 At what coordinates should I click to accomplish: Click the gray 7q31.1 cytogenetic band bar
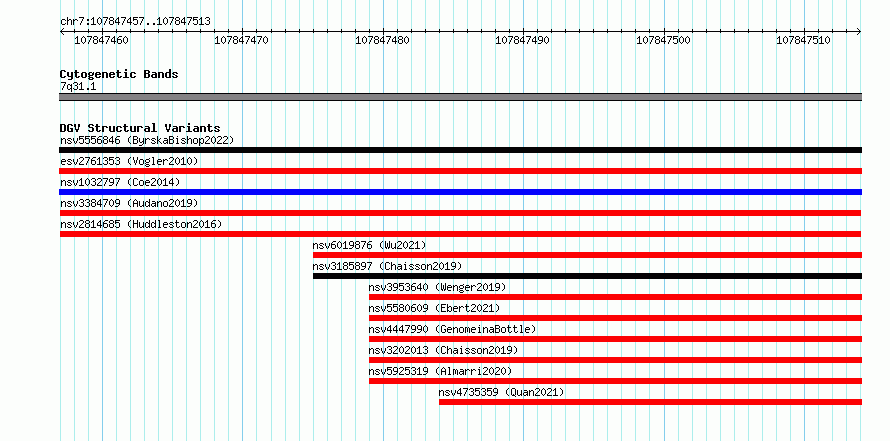[460, 97]
